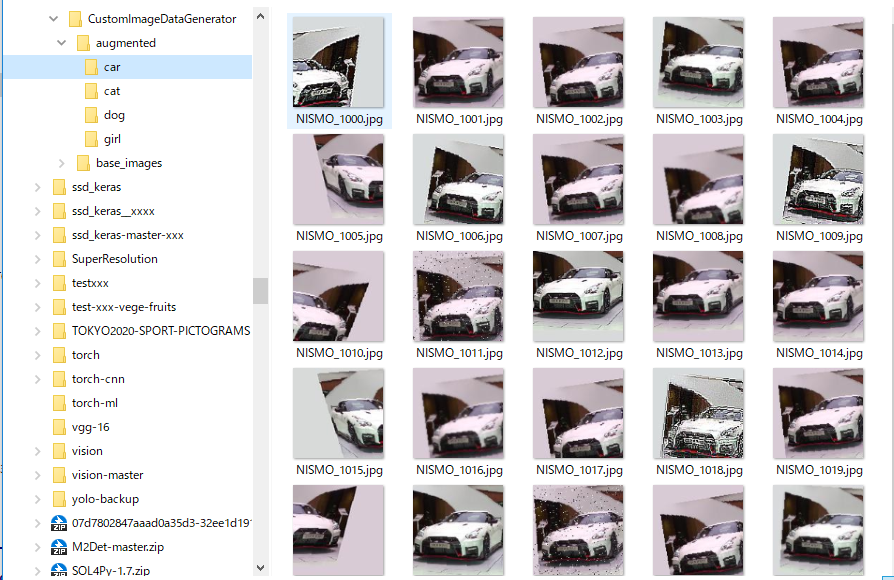Click the ssd_keras-master-xxx folder icon
The width and height of the screenshot is (894, 580).
(59, 235)
